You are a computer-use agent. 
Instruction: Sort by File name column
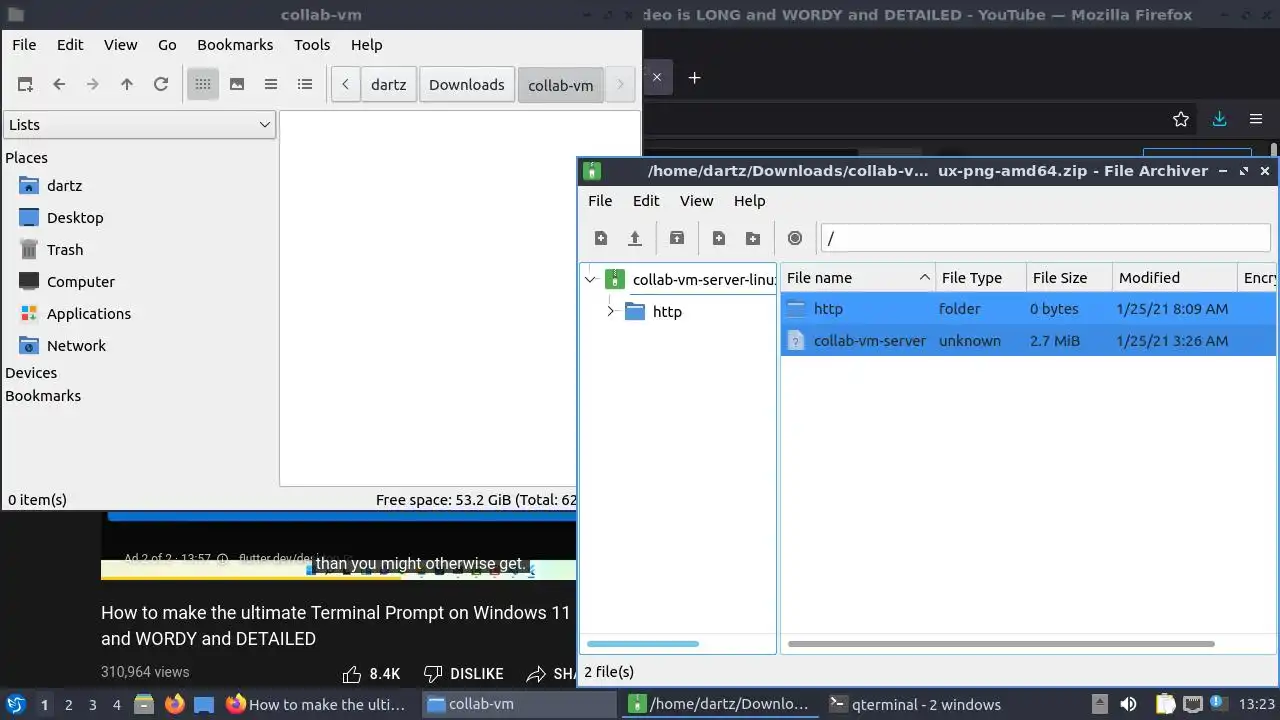pyautogui.click(x=858, y=278)
